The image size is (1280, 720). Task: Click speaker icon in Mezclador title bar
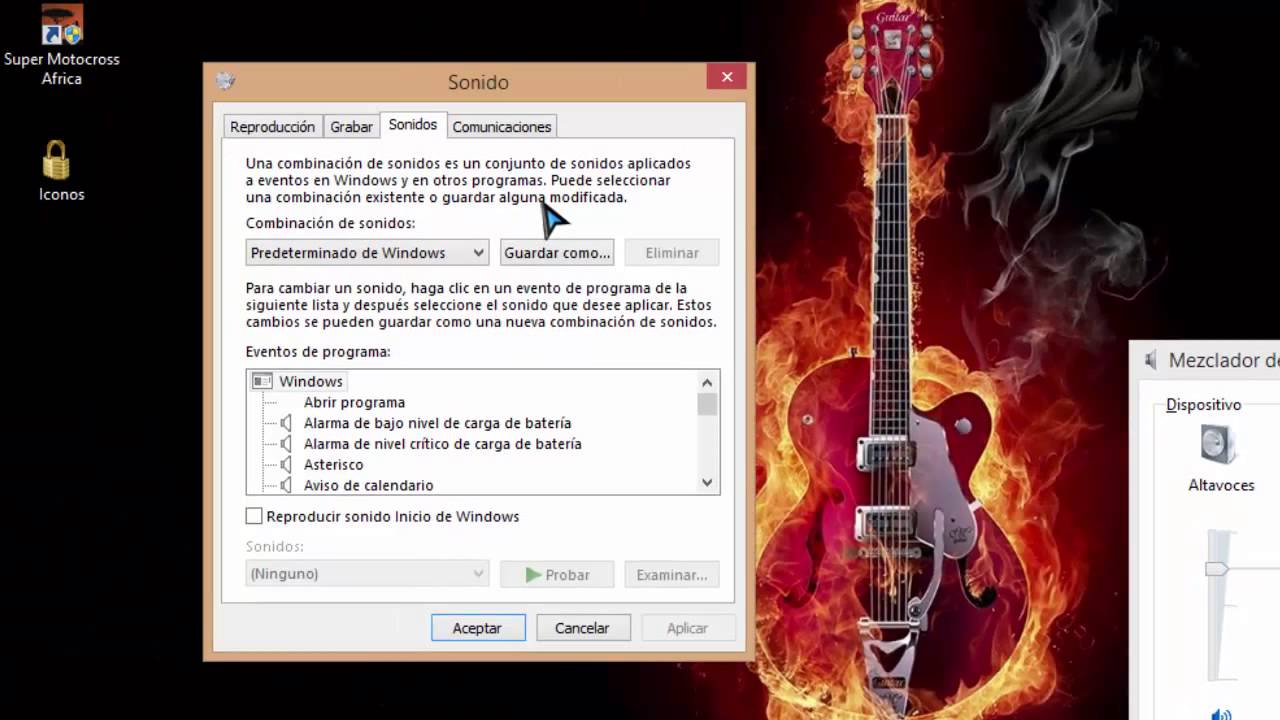[1152, 360]
